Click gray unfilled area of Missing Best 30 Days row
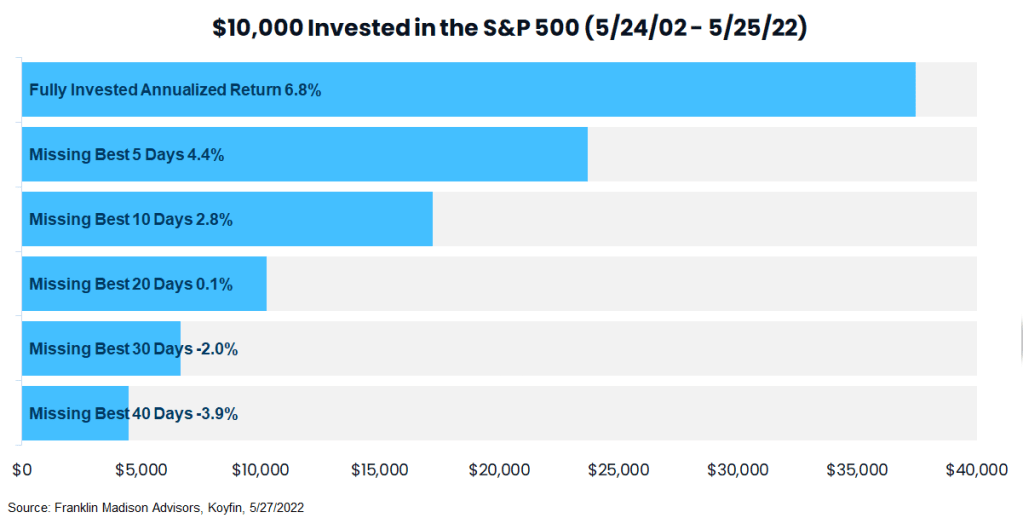Viewport: 1023px width, 518px height. click(x=580, y=349)
